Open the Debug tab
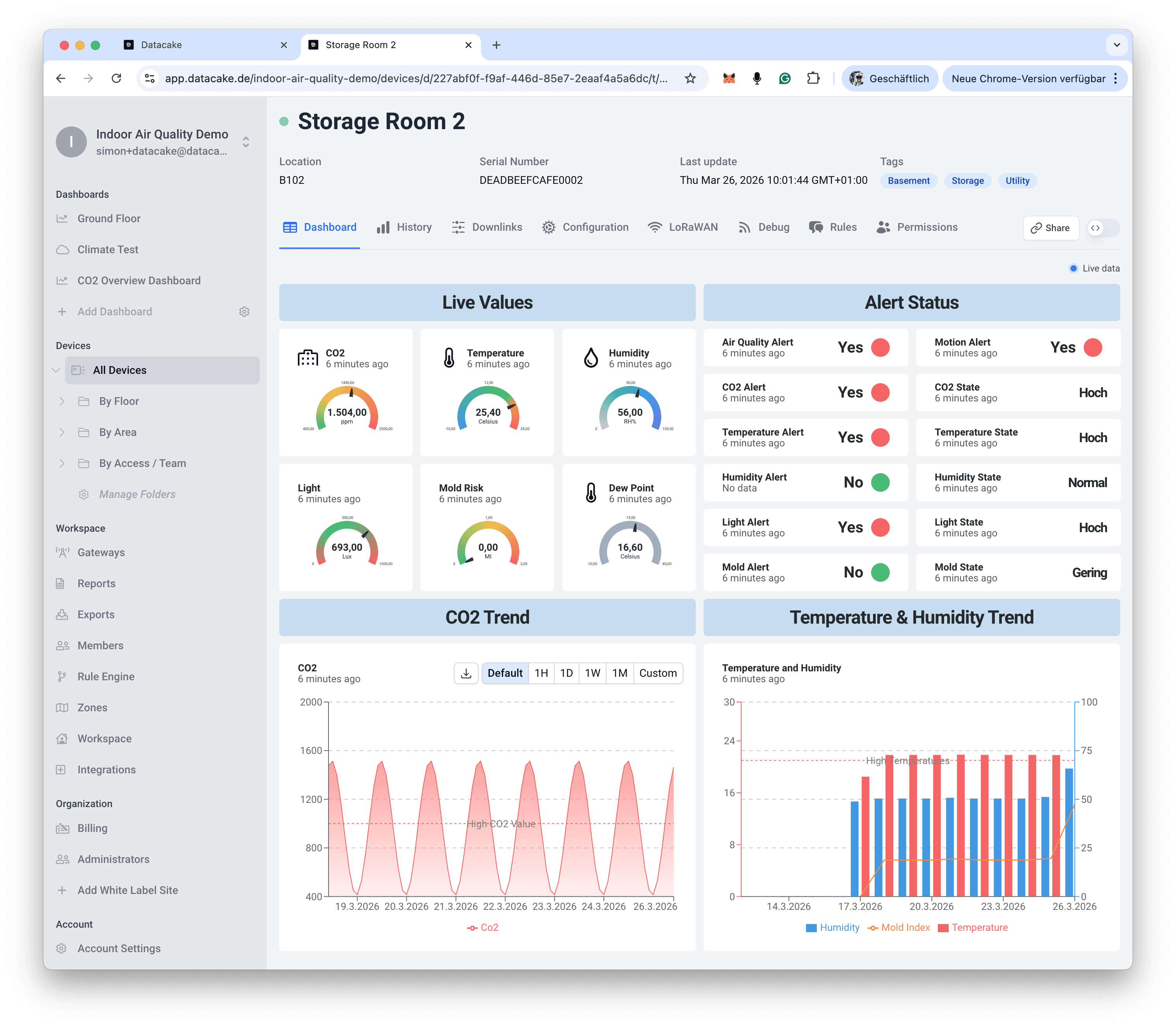 pos(763,228)
